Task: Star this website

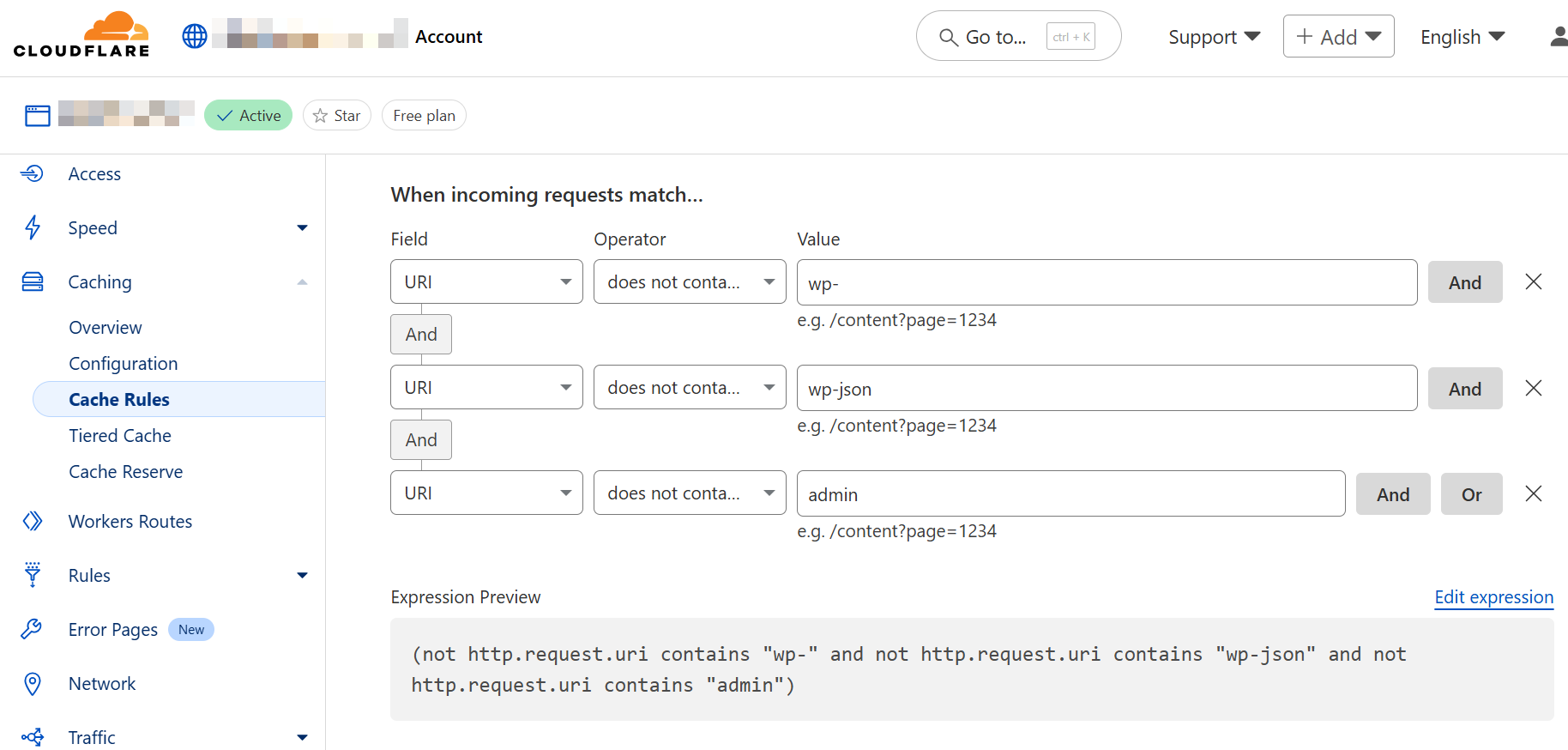Action: (336, 115)
